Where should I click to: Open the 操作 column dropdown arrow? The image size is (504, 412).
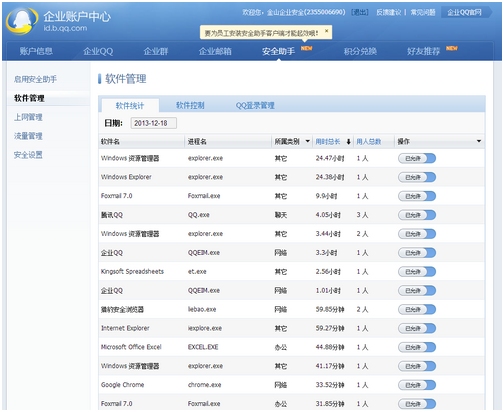479,141
